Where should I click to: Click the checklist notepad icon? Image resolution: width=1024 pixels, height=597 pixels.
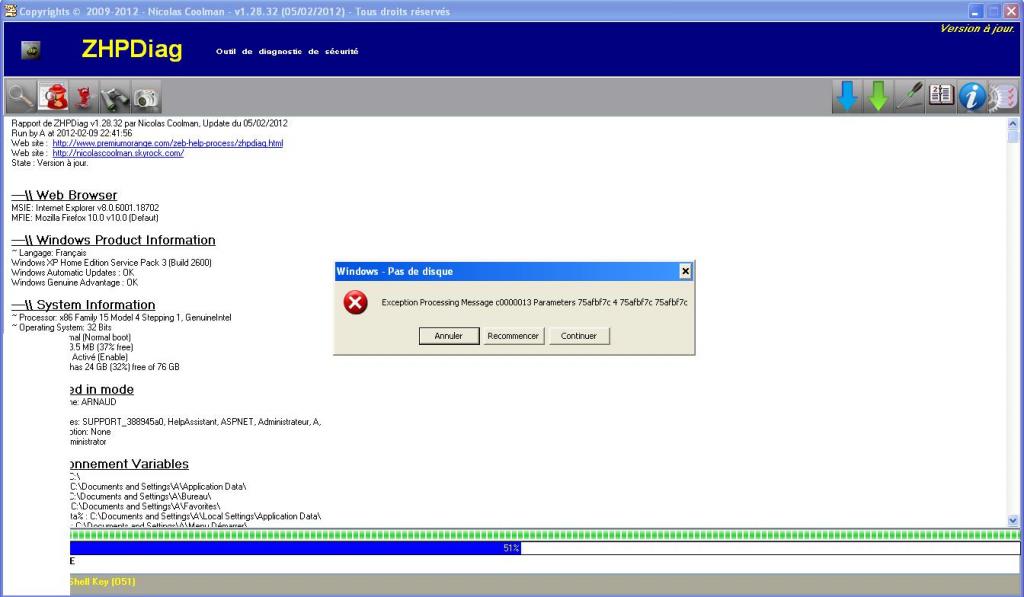coord(1003,97)
